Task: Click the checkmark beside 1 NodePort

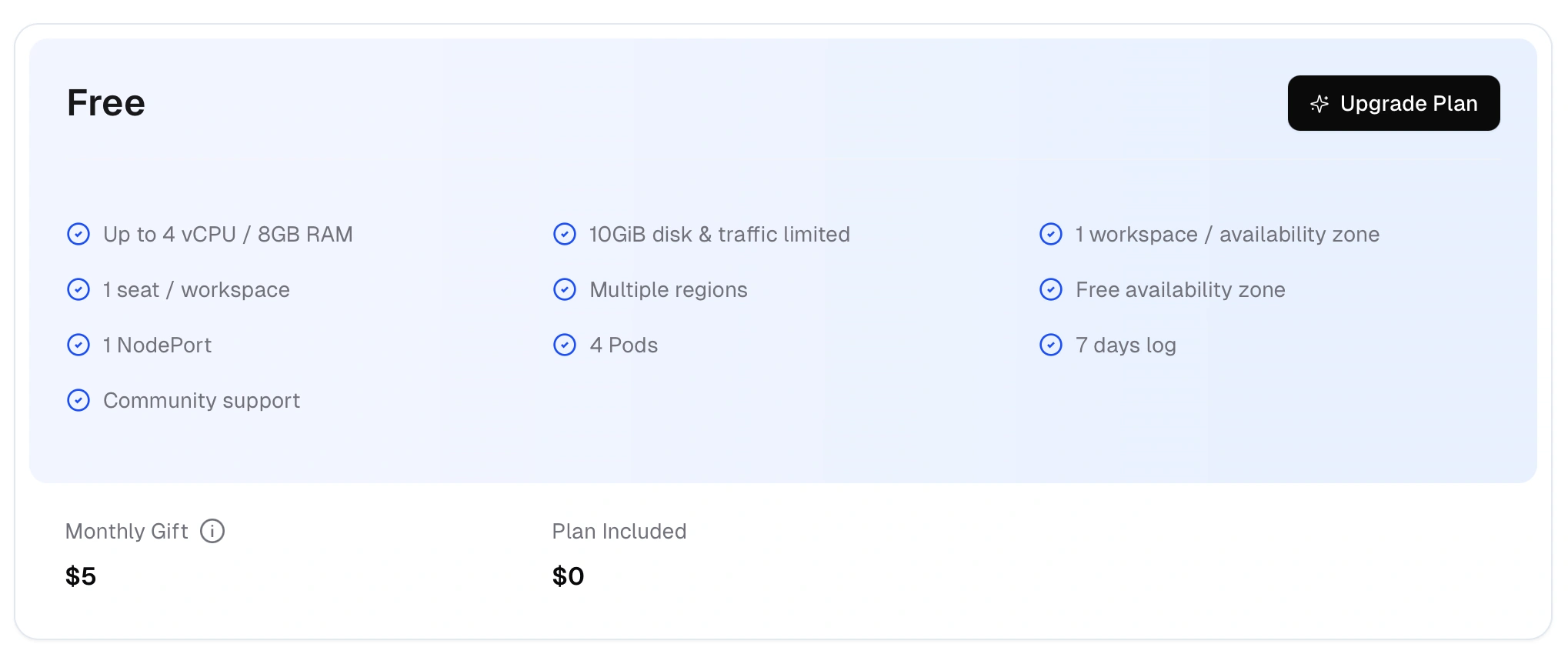Action: click(x=78, y=345)
